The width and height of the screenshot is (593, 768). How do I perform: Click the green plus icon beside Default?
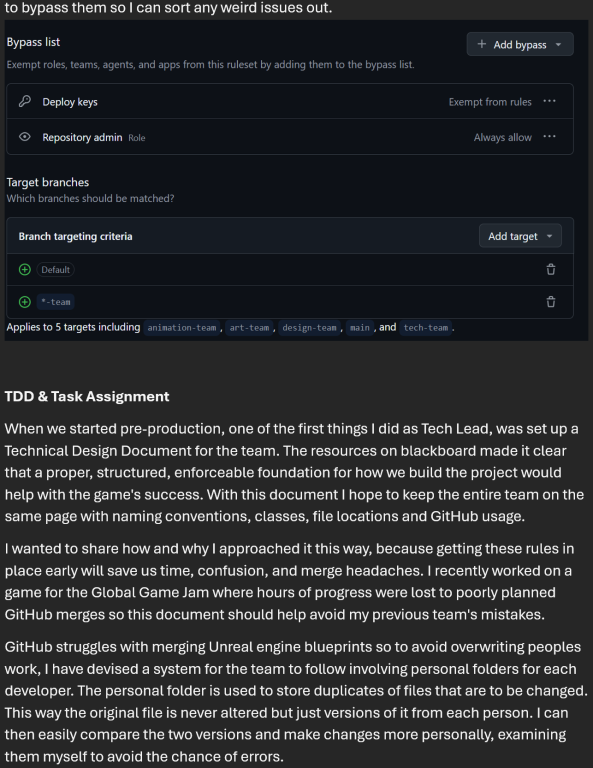(24, 269)
